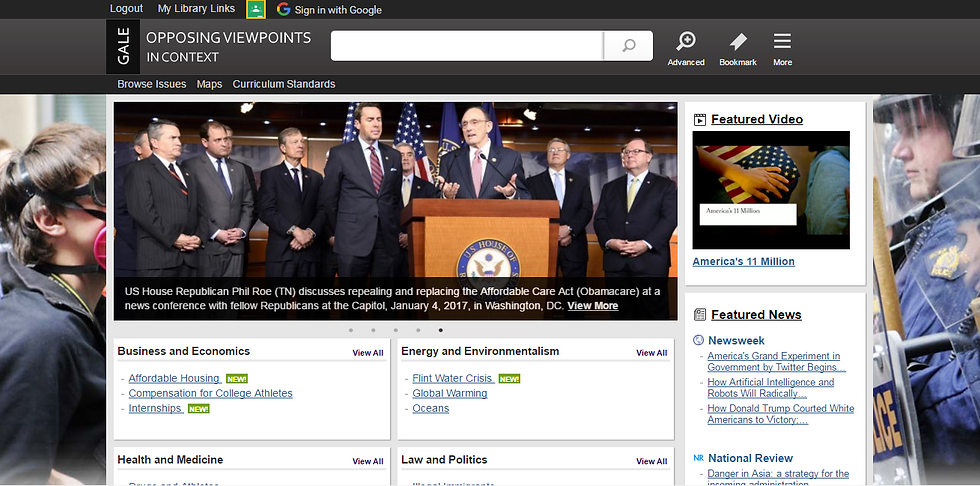Click the Featured Video heading link
The width and height of the screenshot is (980, 486).
pos(757,119)
